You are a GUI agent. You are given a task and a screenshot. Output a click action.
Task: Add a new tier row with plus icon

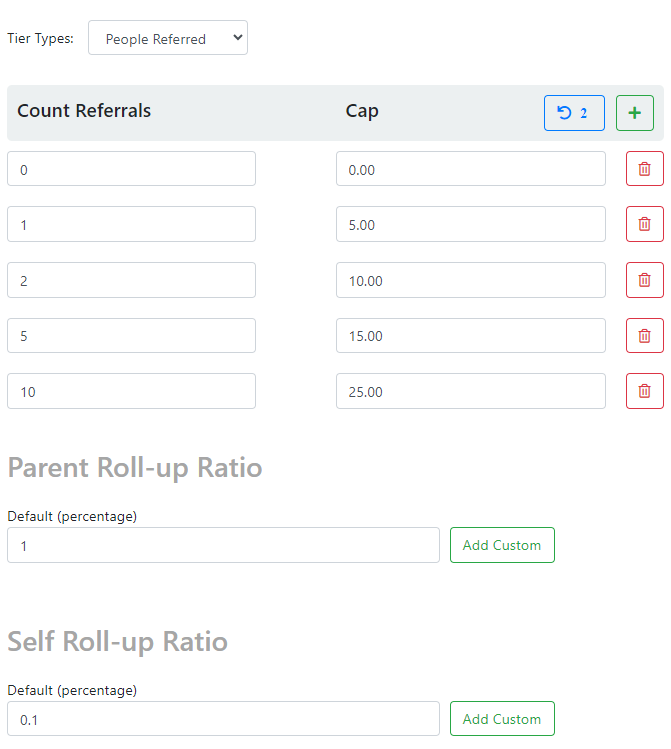(x=634, y=113)
